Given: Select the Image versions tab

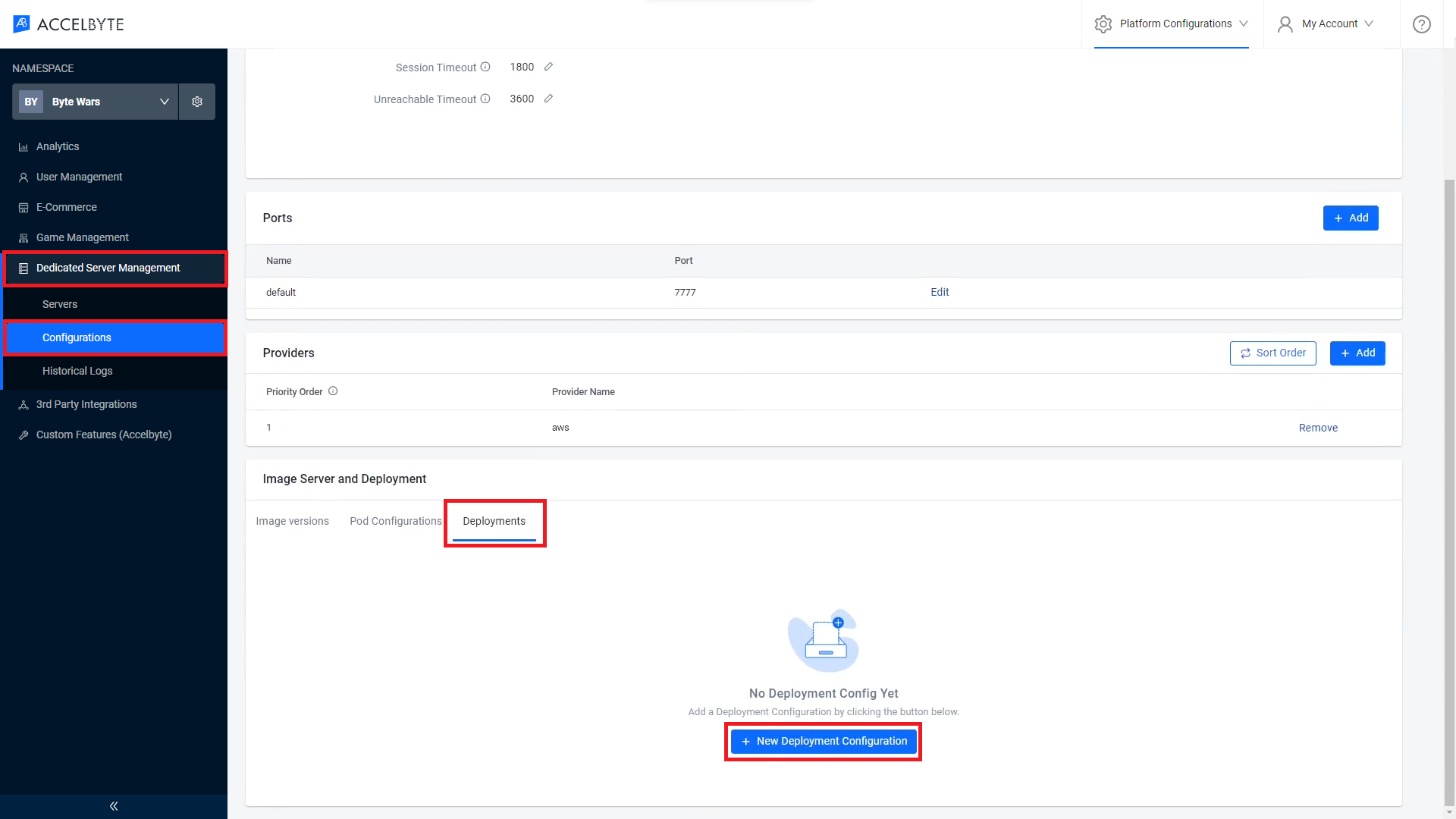Looking at the screenshot, I should [x=293, y=520].
